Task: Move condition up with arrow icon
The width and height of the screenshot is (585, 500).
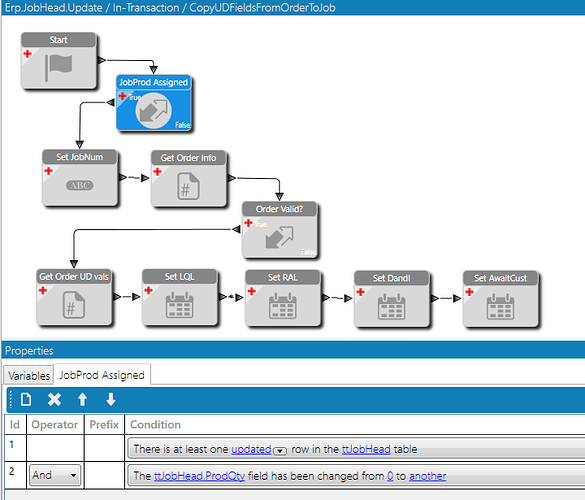Action: (82, 400)
